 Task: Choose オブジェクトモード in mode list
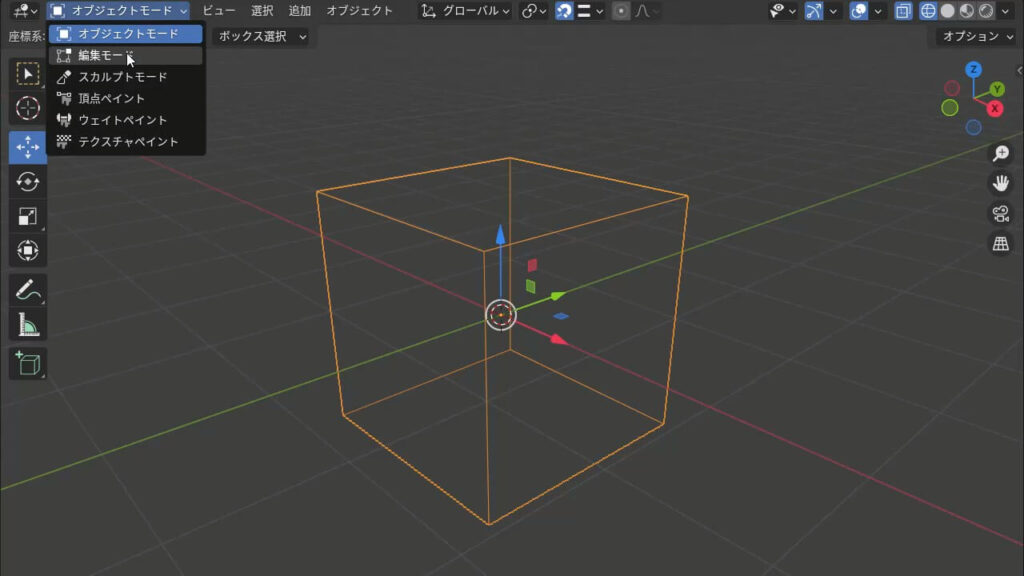click(125, 33)
